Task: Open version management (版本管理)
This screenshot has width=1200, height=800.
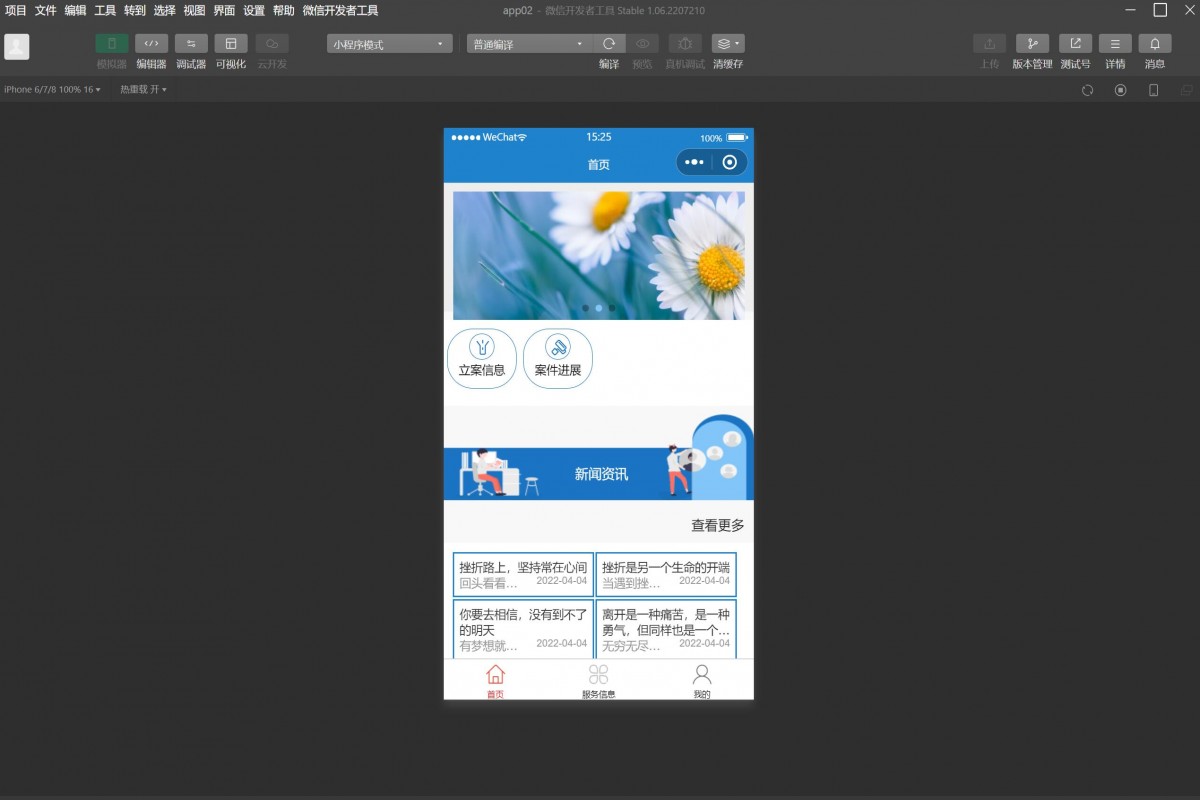Action: pos(1032,44)
